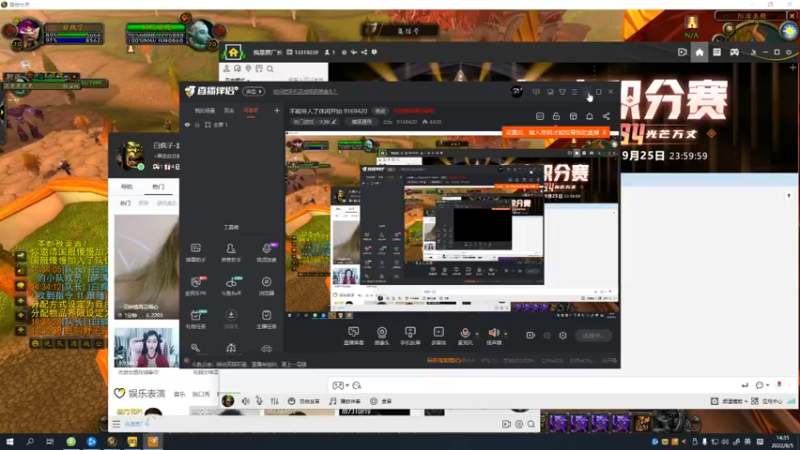Select the 热门 tab in the browser window
The height and width of the screenshot is (450, 800).
(x=158, y=187)
